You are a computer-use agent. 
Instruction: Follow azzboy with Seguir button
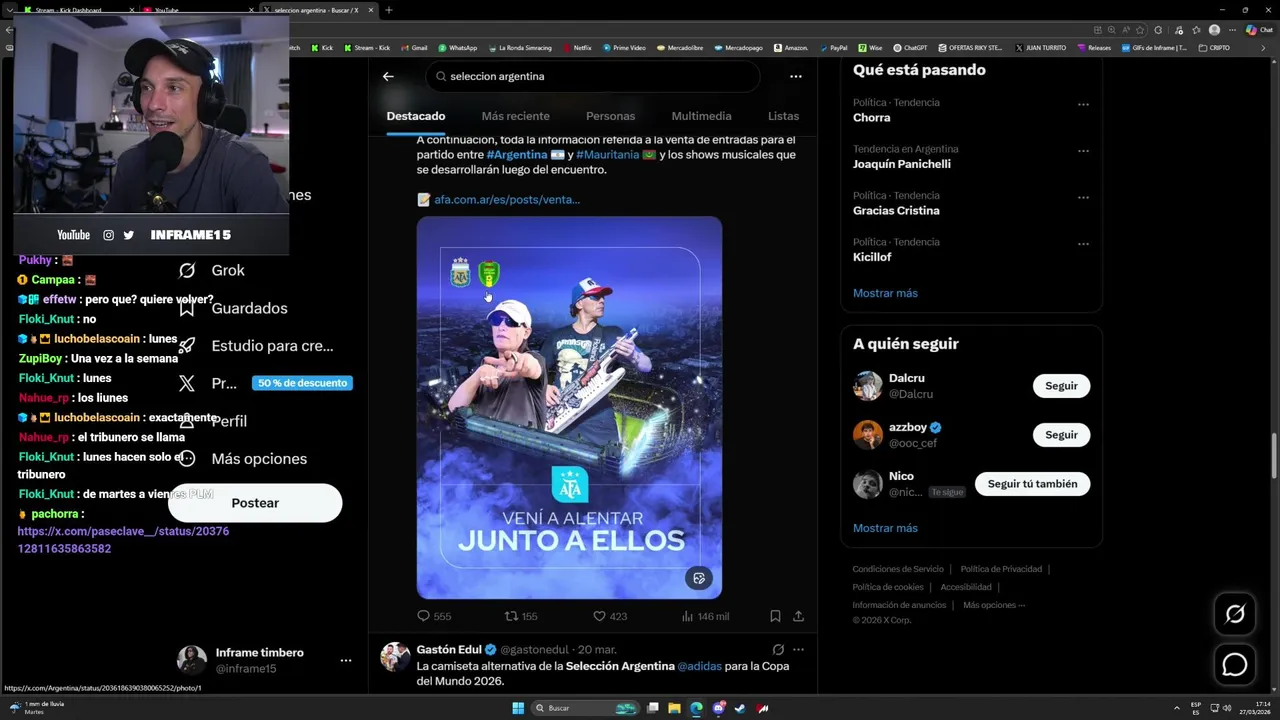(1061, 435)
